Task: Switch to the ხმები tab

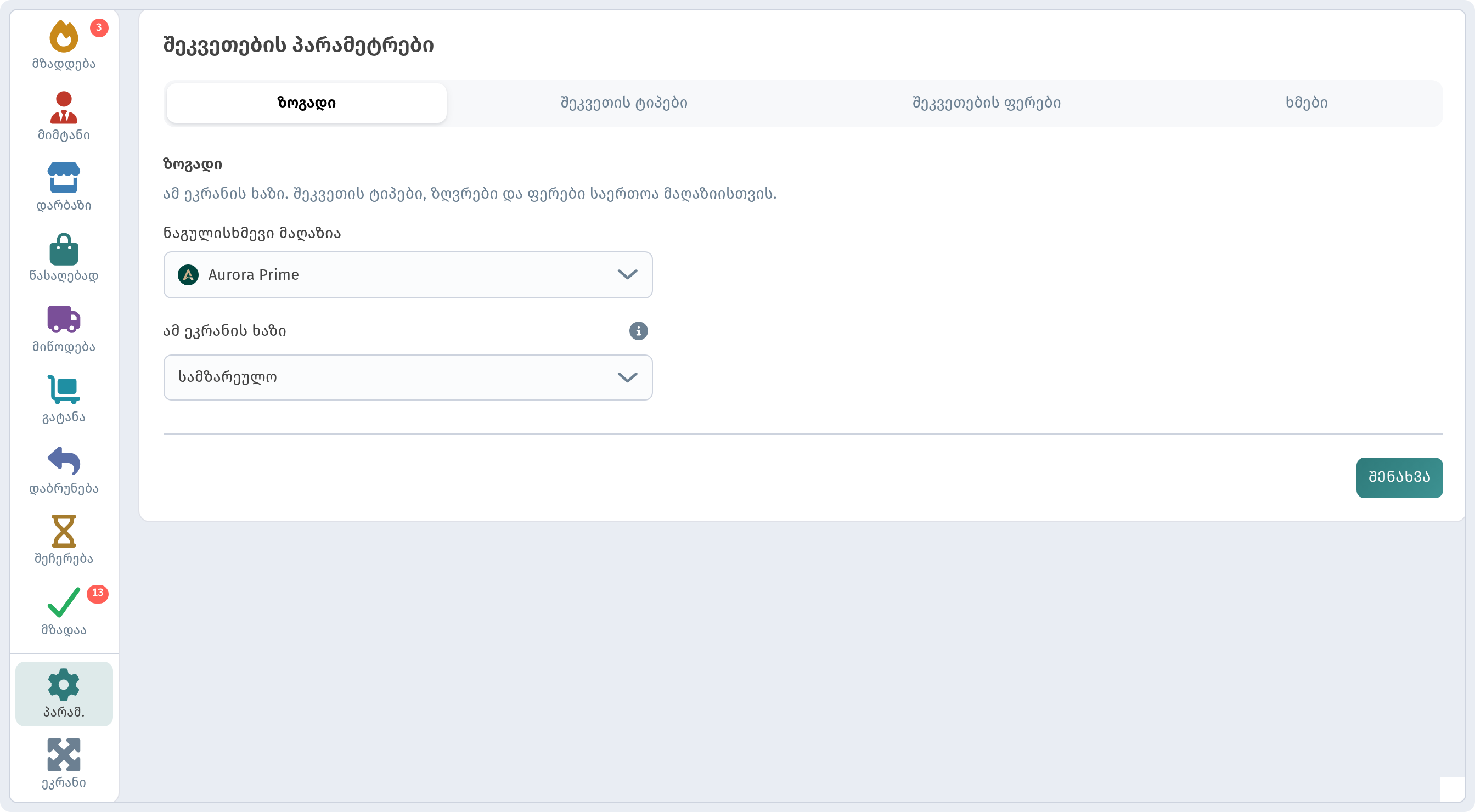Action: click(1307, 103)
